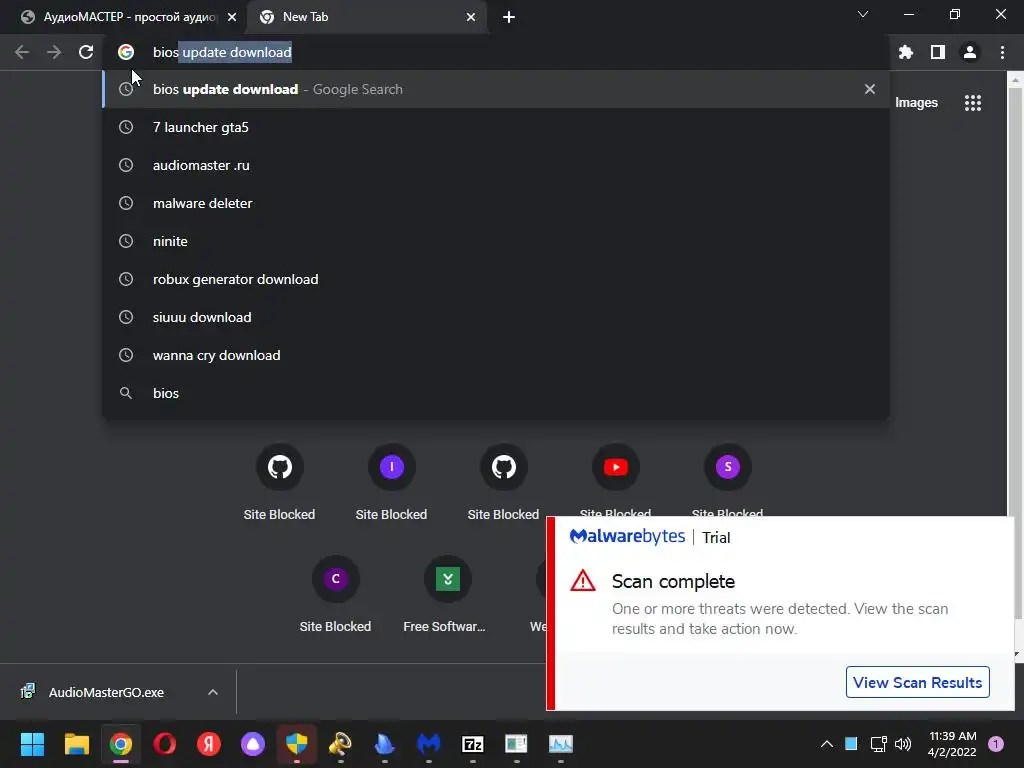This screenshot has height=768, width=1024.
Task: Switch to the АудиоМАСТЕР tab
Action: click(129, 17)
